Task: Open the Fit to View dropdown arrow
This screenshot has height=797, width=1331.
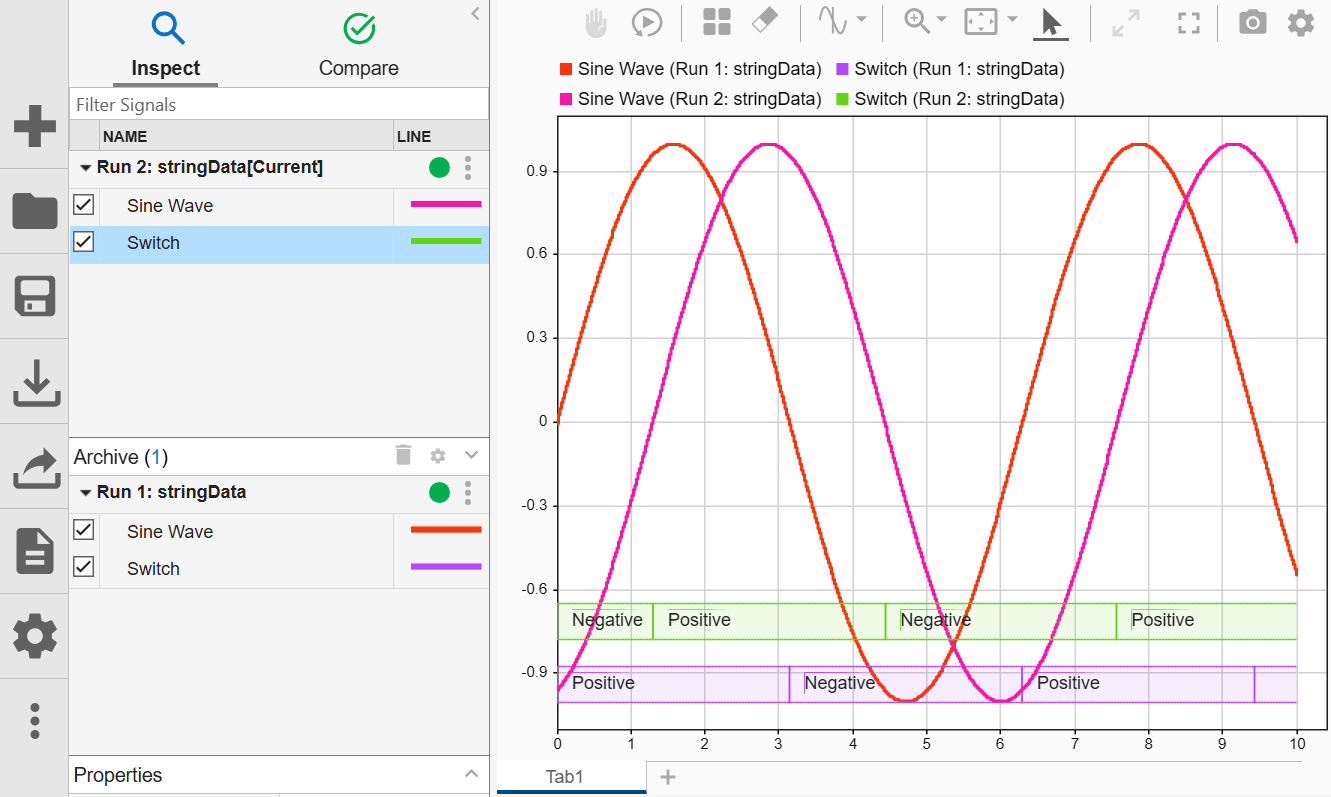Action: click(x=1012, y=20)
